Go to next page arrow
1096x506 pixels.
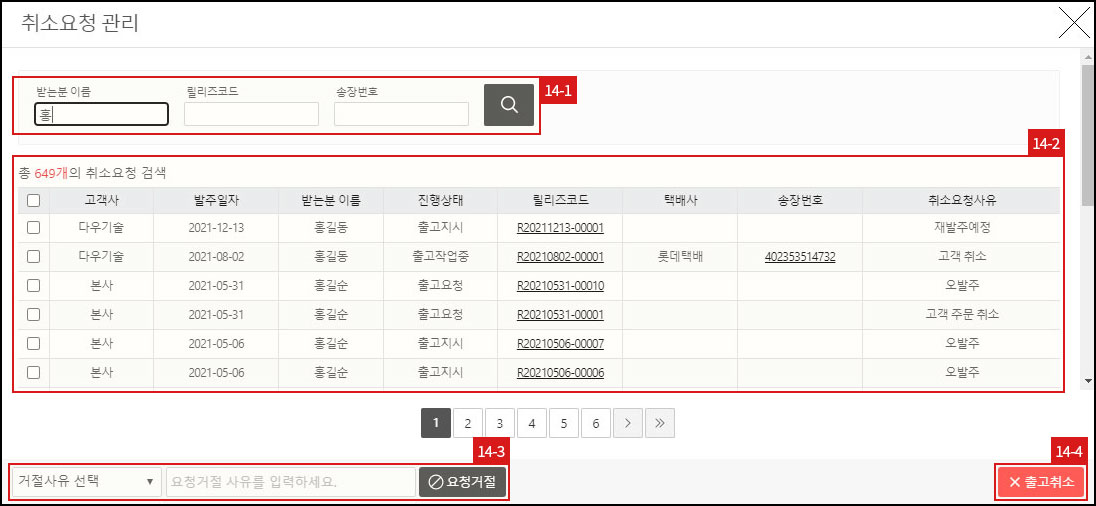[628, 424]
